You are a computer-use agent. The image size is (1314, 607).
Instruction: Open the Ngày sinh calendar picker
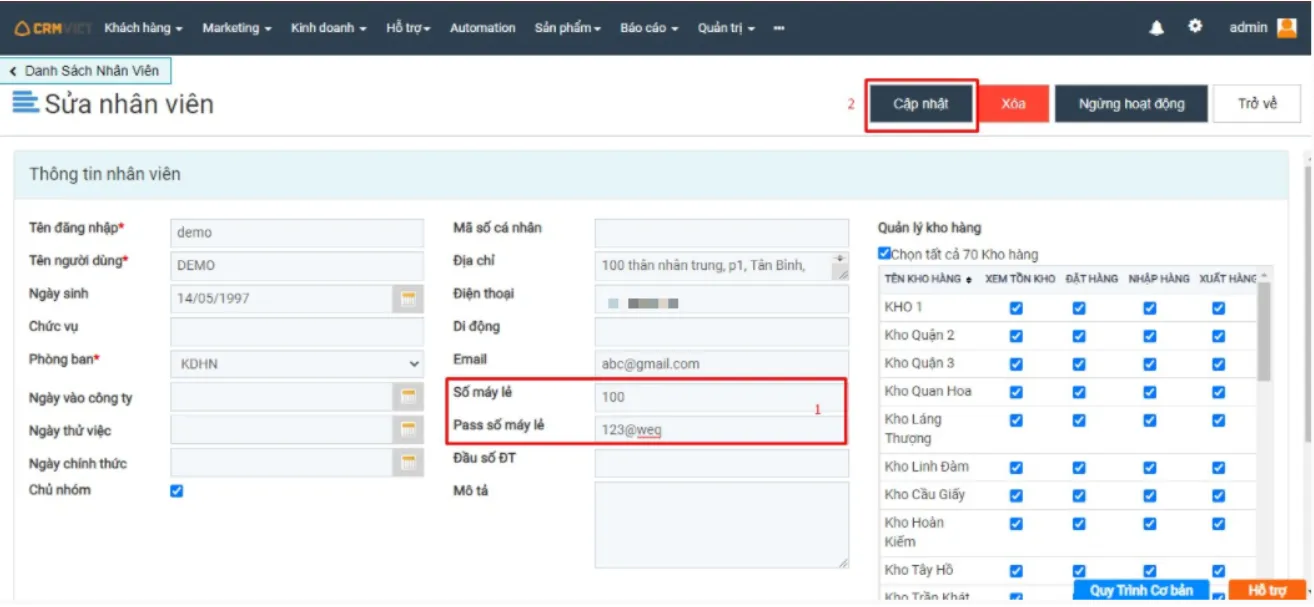pos(408,299)
